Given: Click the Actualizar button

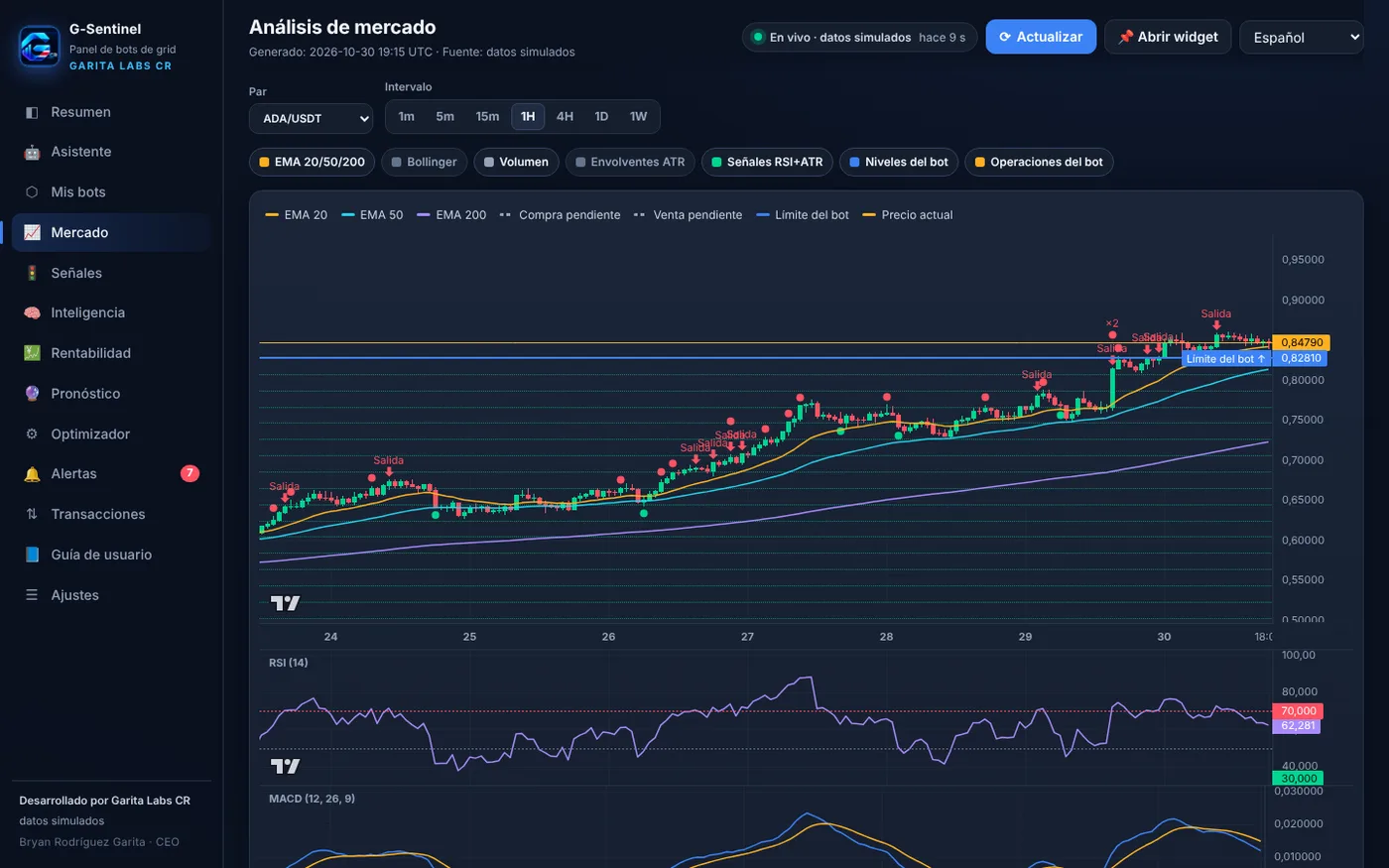Looking at the screenshot, I should click(1041, 37).
